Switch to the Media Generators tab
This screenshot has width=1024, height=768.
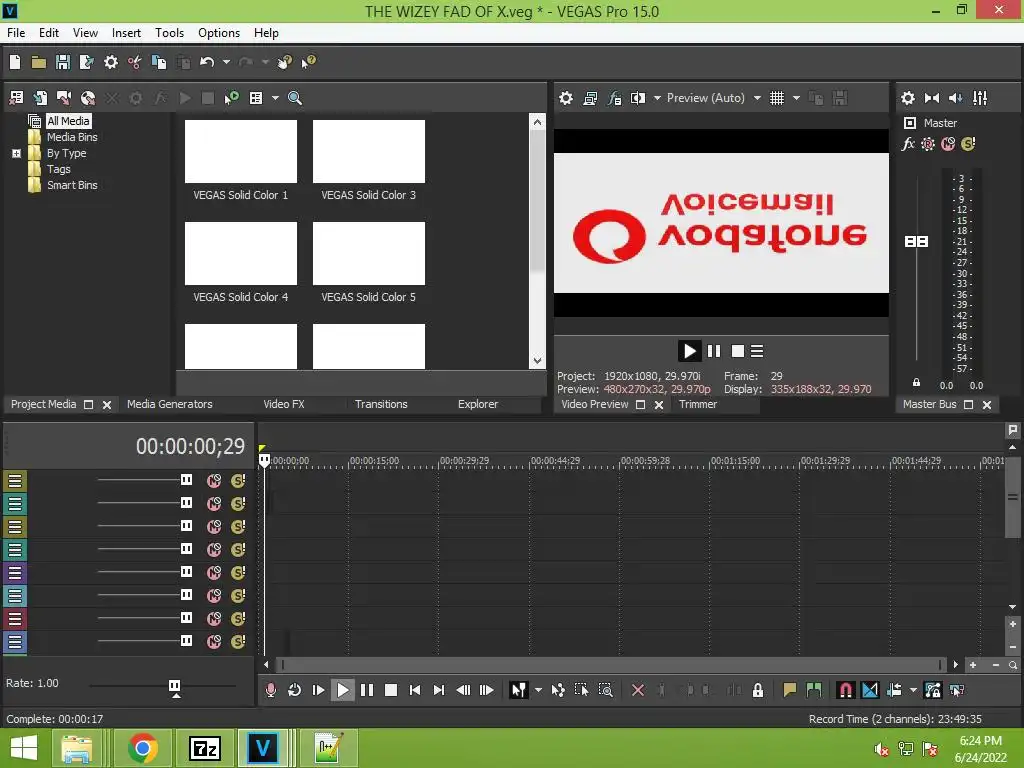click(170, 404)
